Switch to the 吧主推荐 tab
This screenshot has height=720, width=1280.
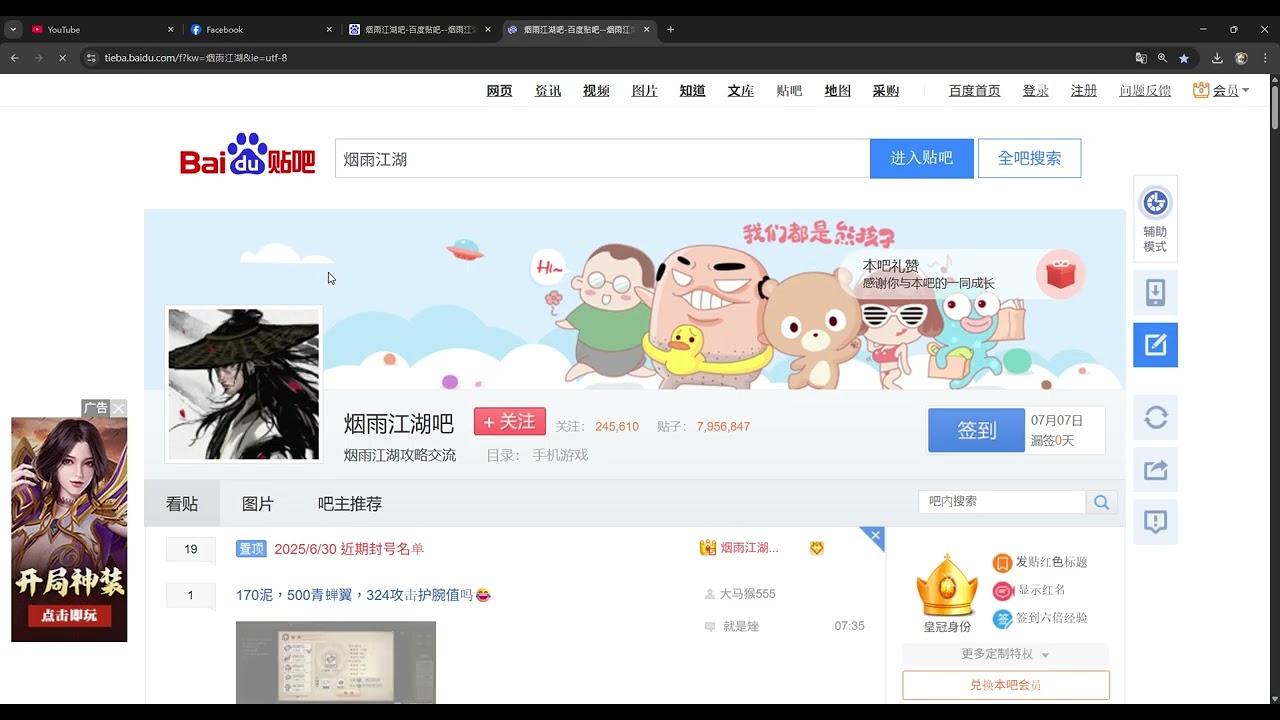[x=350, y=504]
